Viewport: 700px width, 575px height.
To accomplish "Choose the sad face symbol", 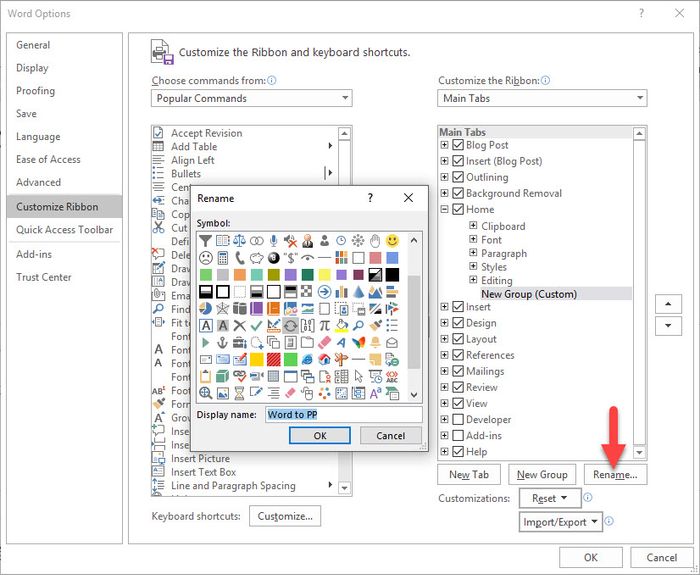I will tap(205, 258).
